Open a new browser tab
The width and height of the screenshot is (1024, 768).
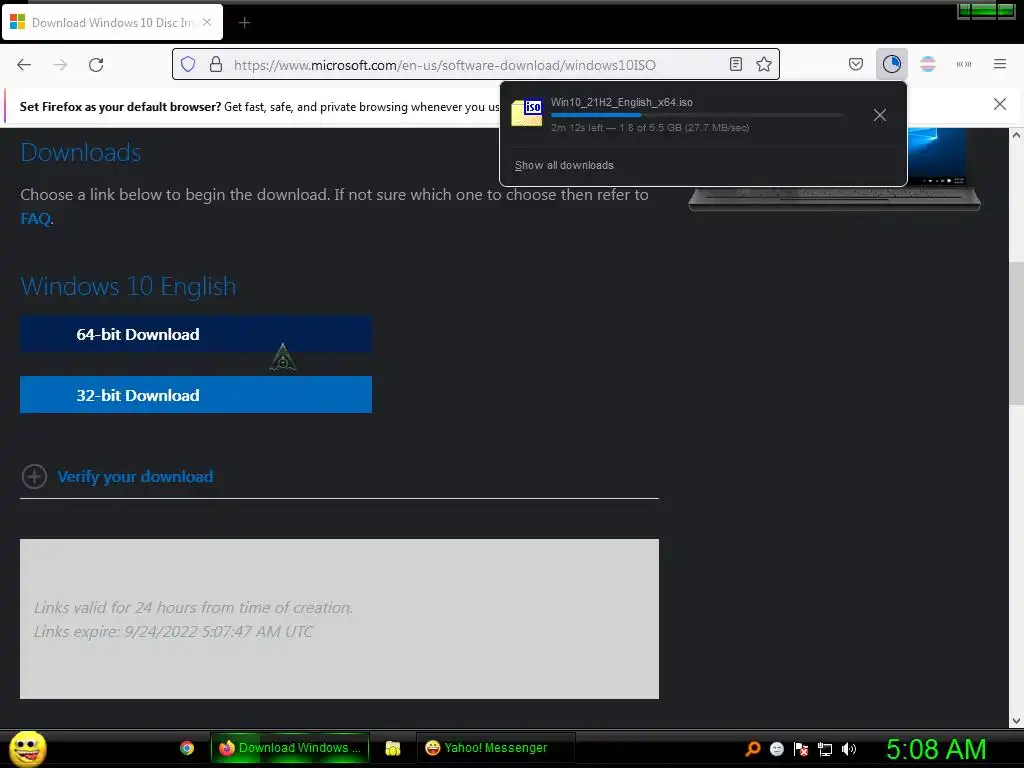click(x=244, y=23)
